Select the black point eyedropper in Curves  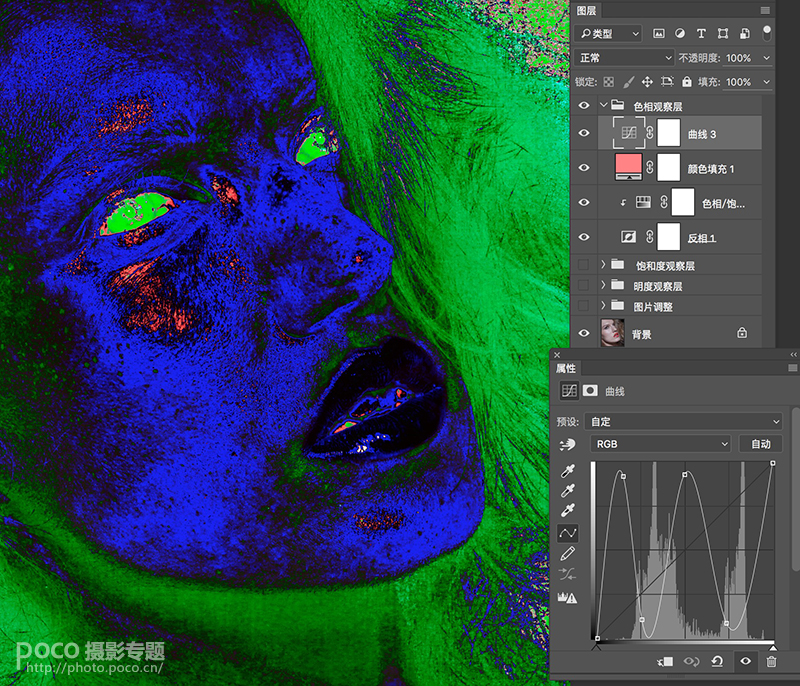pyautogui.click(x=567, y=471)
